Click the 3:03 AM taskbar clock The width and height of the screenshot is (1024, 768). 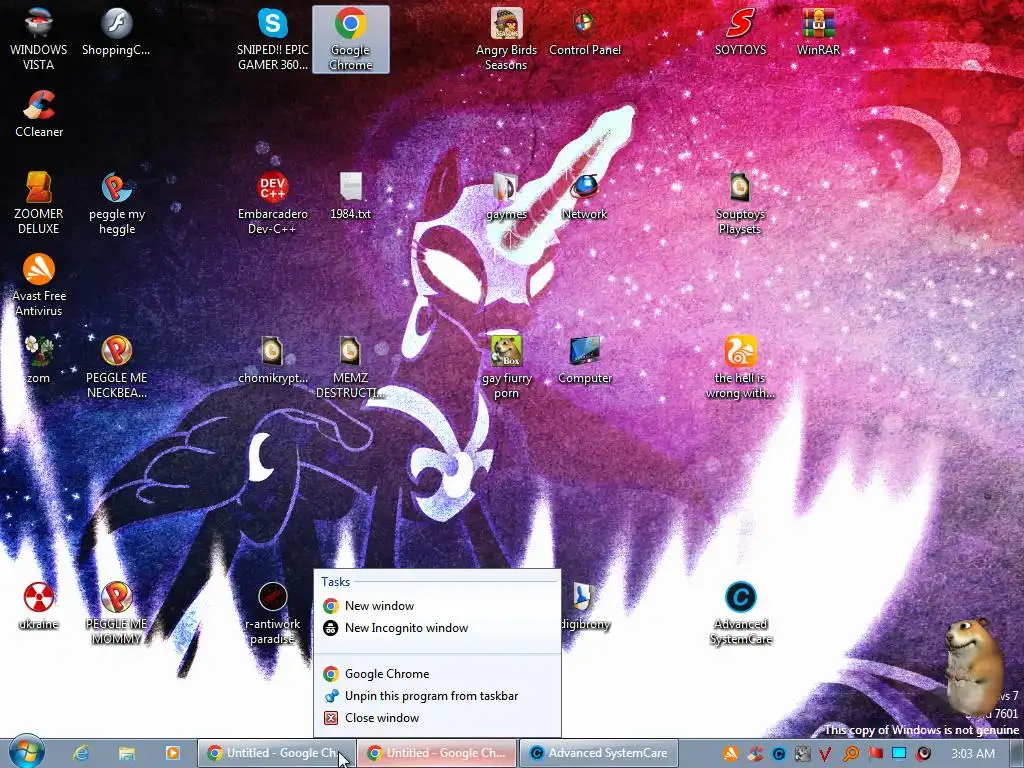(x=973, y=754)
